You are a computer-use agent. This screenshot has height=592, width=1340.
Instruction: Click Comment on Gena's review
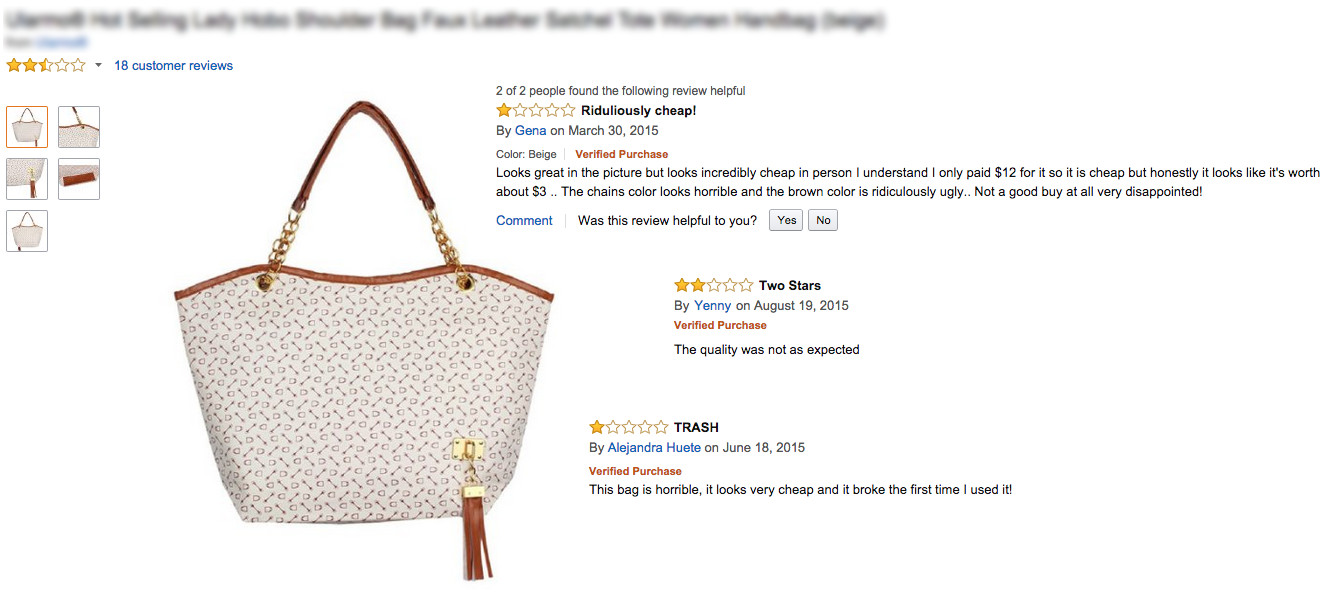click(x=524, y=221)
